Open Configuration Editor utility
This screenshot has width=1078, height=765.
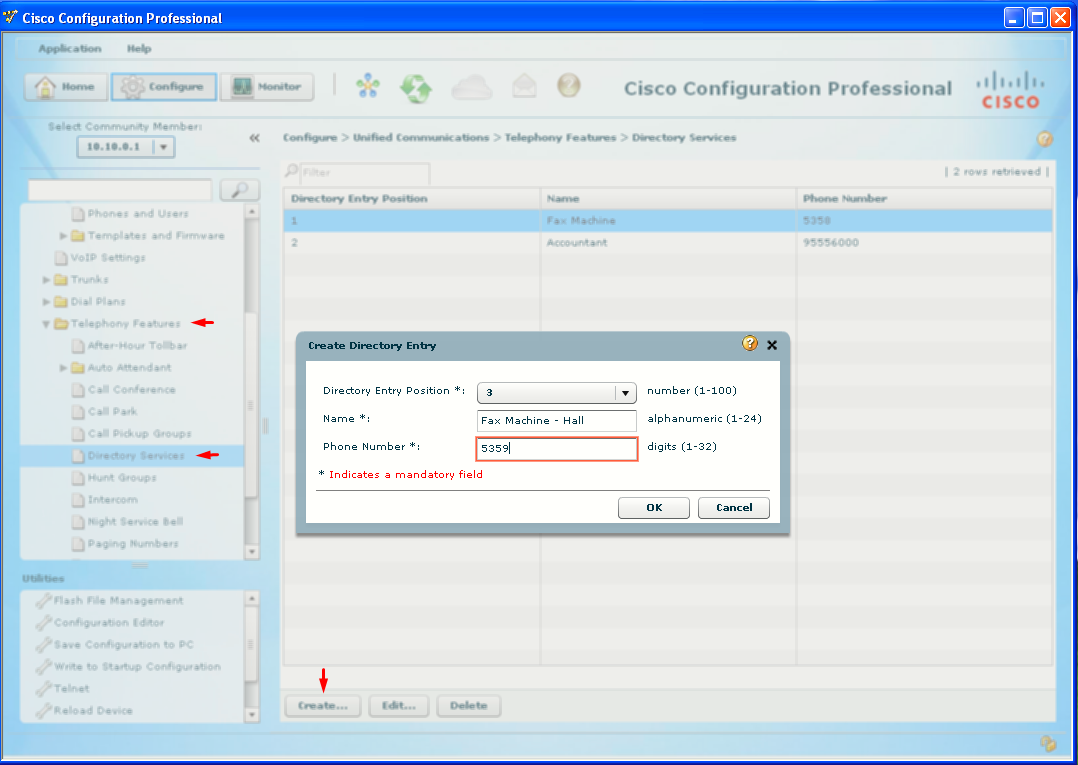(109, 623)
